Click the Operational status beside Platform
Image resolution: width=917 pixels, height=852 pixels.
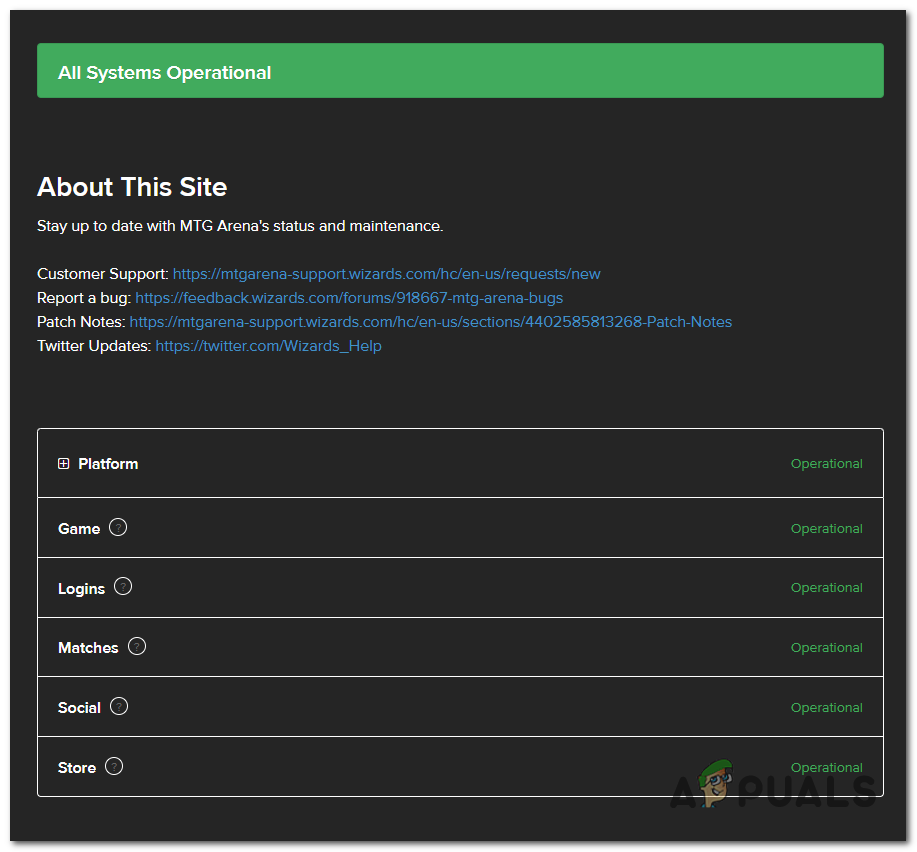pos(826,463)
